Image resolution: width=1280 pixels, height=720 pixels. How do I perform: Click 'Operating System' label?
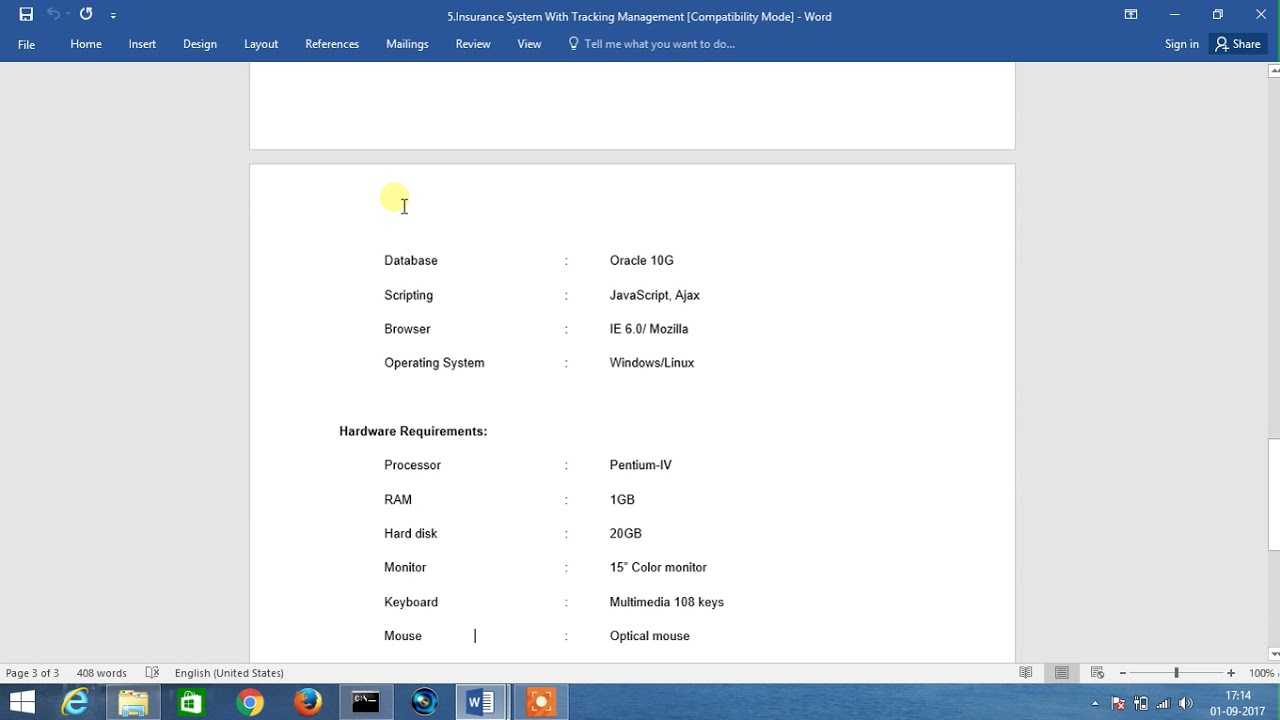pos(434,363)
